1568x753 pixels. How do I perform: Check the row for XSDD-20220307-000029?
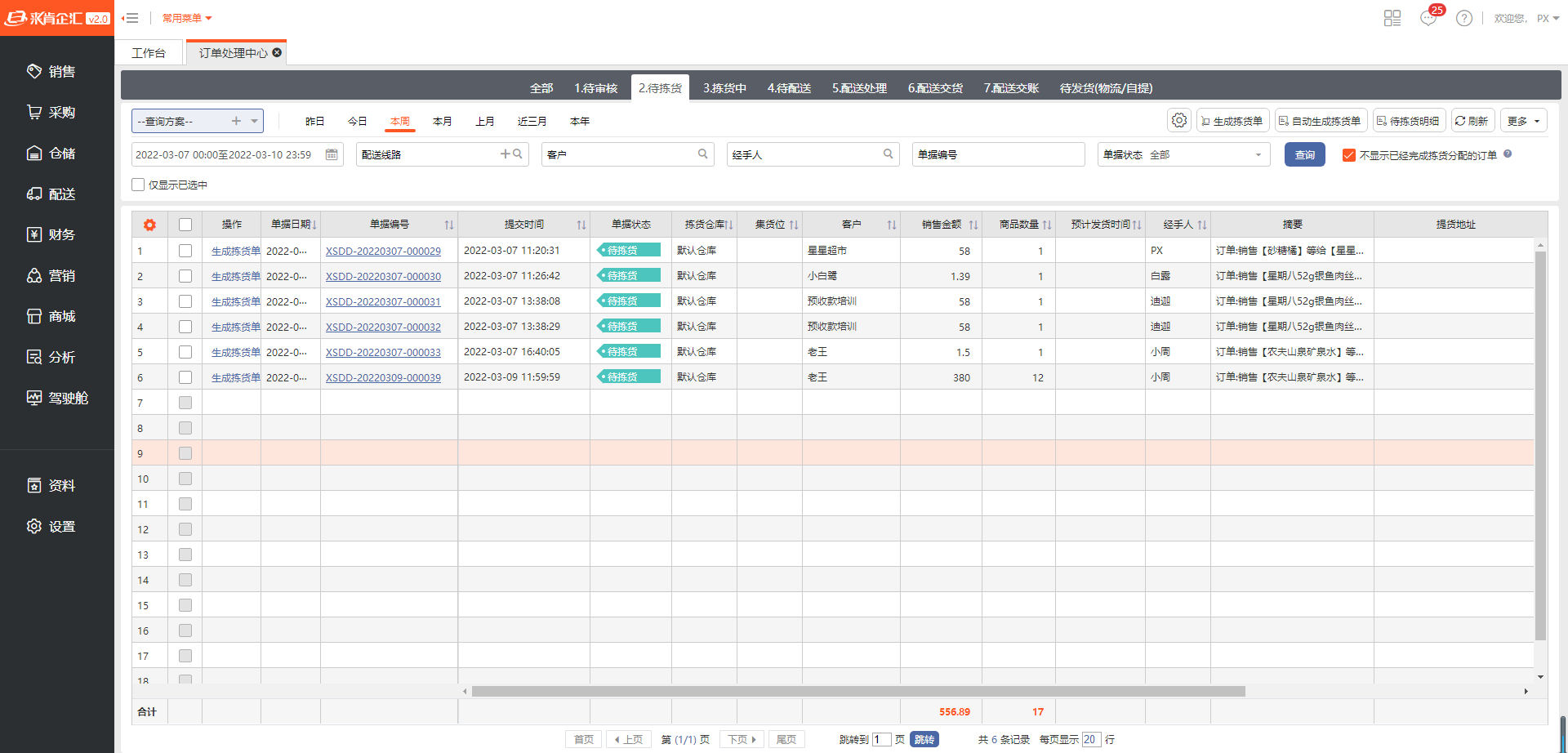point(185,251)
